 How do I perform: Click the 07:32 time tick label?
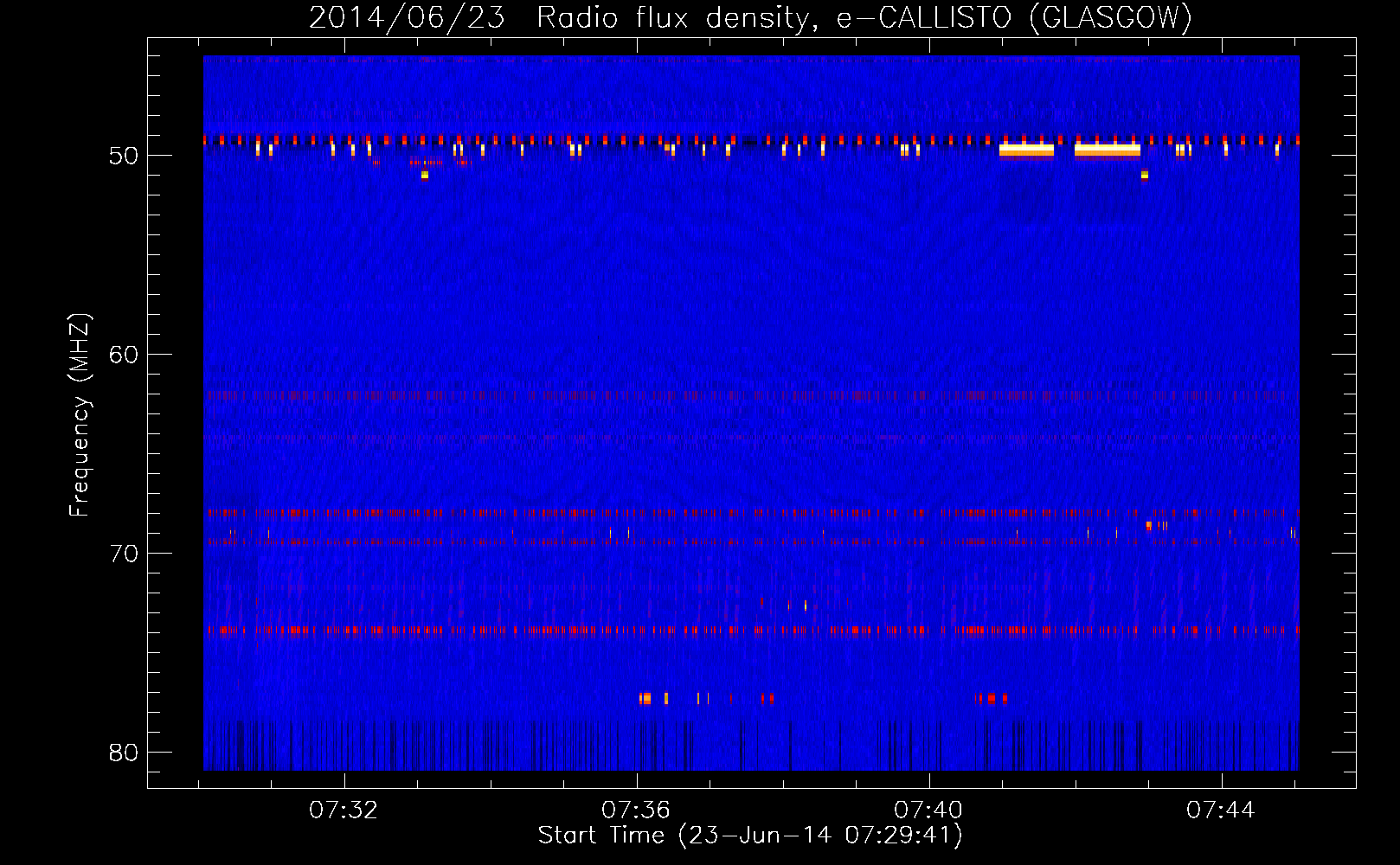pyautogui.click(x=344, y=811)
